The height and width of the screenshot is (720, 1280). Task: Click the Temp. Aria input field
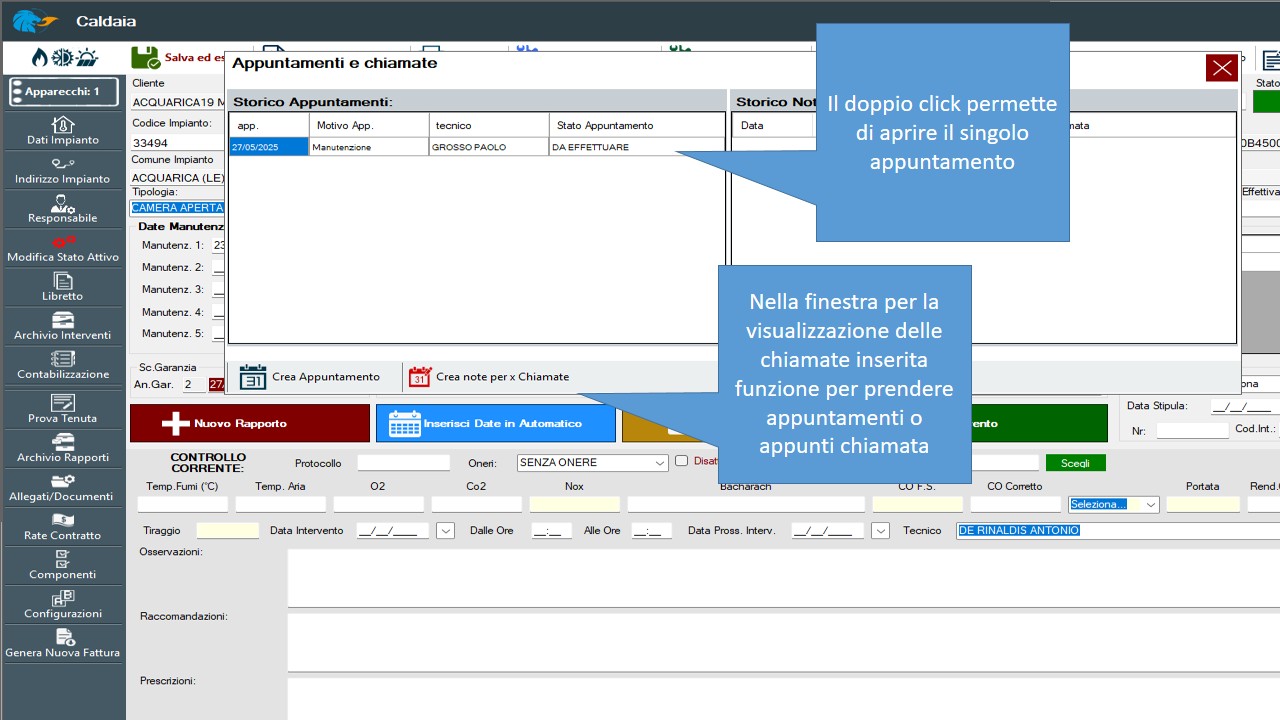tap(281, 504)
